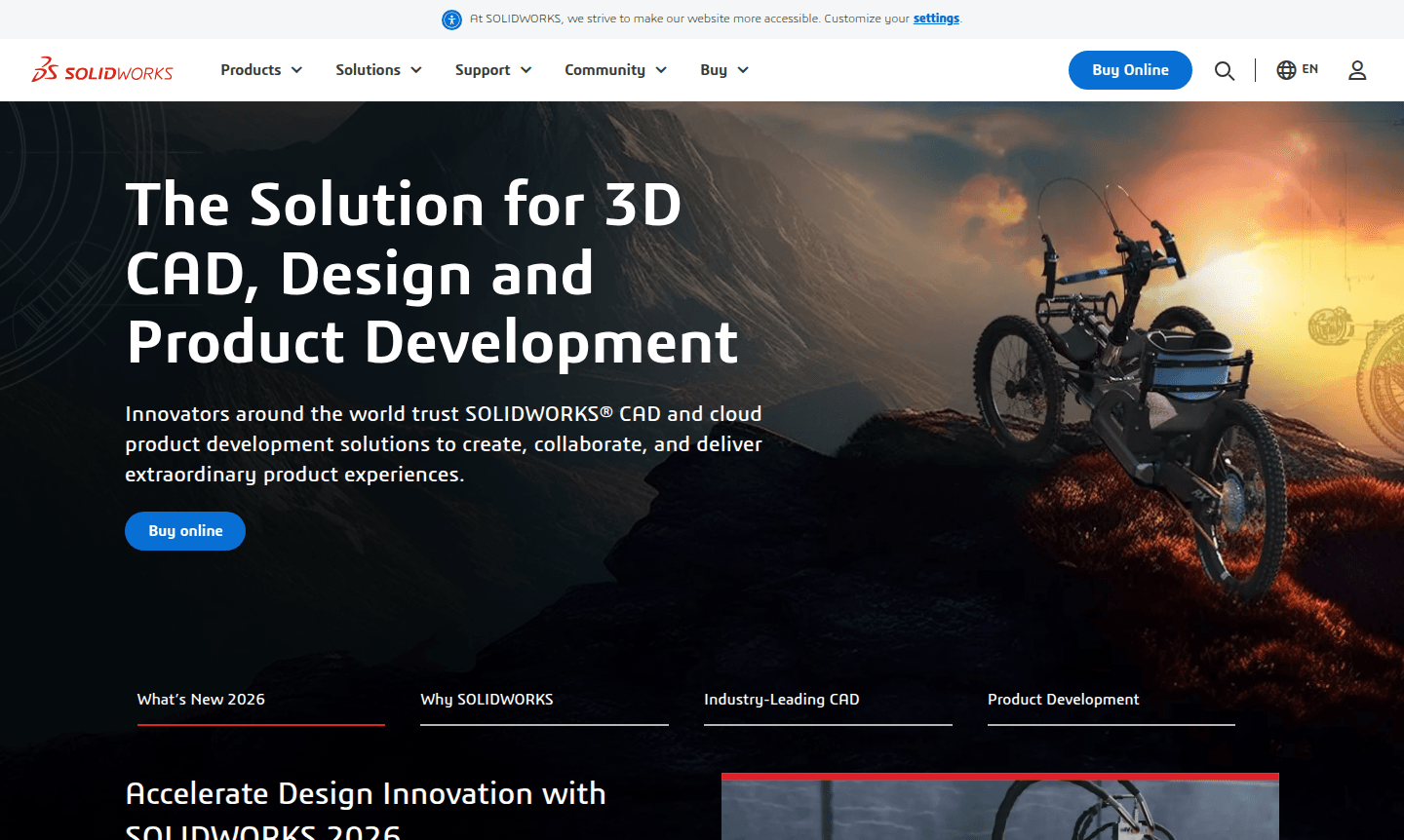Click the video thumbnail below the tabs
Image resolution: width=1404 pixels, height=840 pixels.
pos(999,809)
